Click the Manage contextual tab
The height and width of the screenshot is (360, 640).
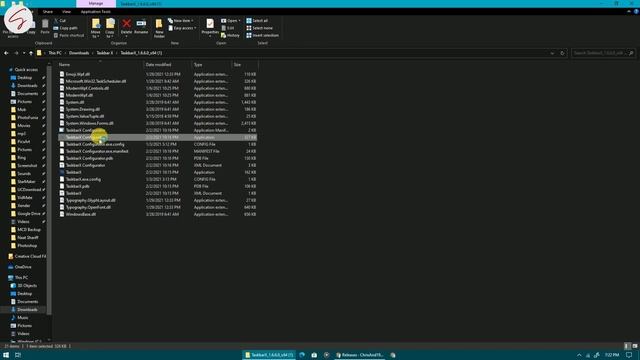[x=96, y=4]
